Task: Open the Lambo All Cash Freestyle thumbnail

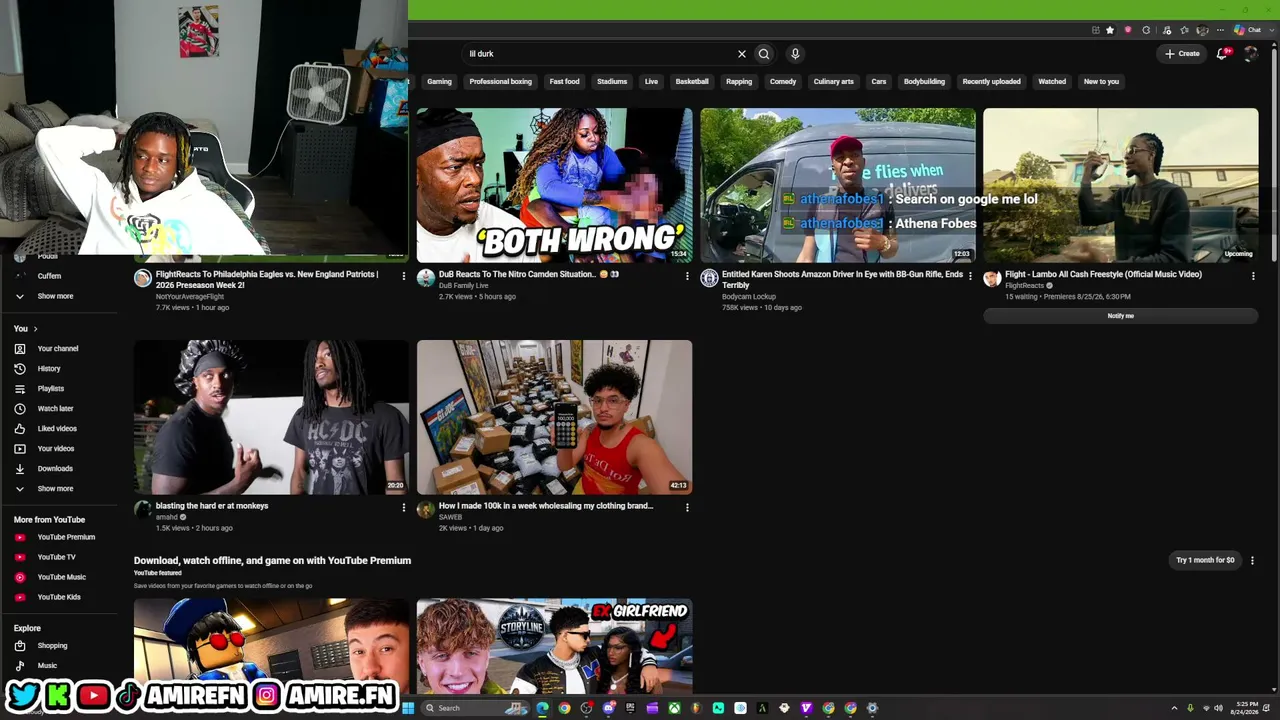Action: click(x=1120, y=185)
